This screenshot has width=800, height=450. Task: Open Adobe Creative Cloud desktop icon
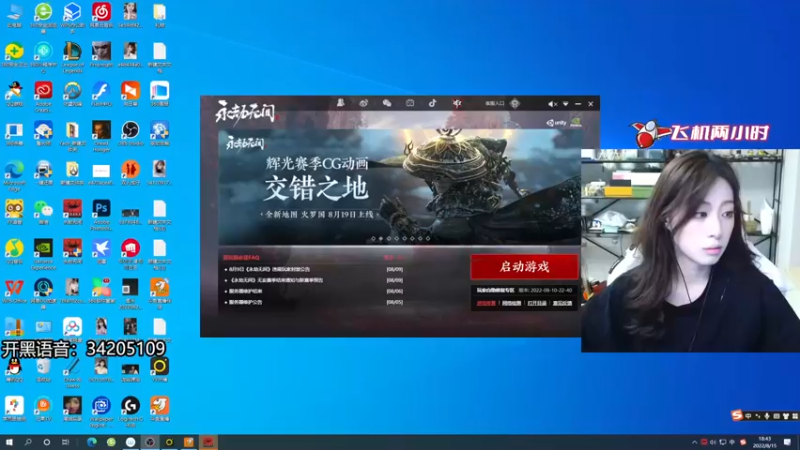point(43,95)
